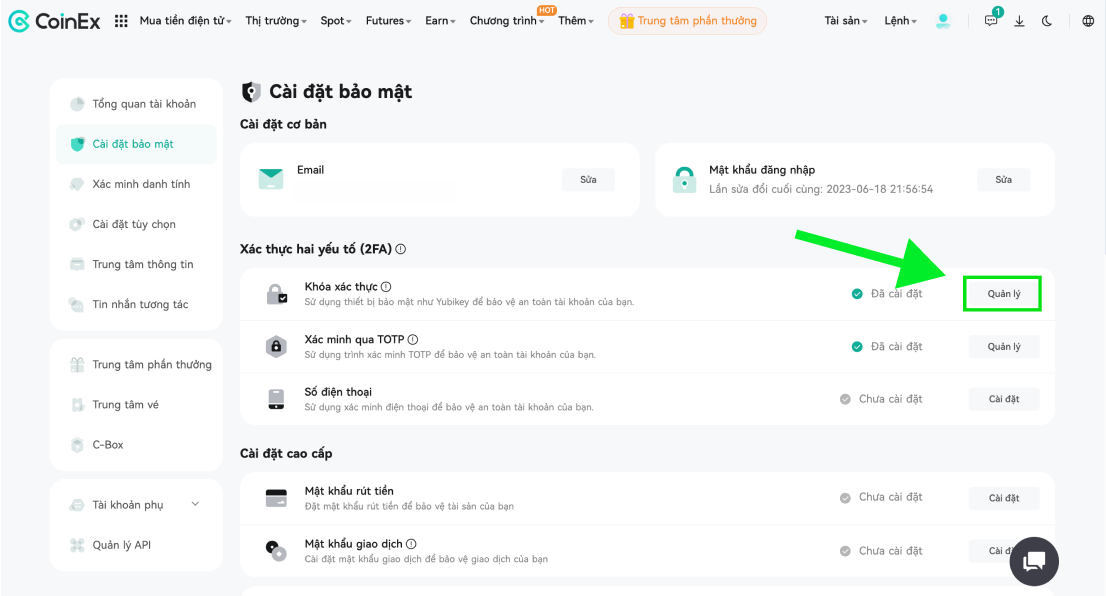Open the Tài sản dropdown menu
This screenshot has width=1106, height=596.
point(846,21)
